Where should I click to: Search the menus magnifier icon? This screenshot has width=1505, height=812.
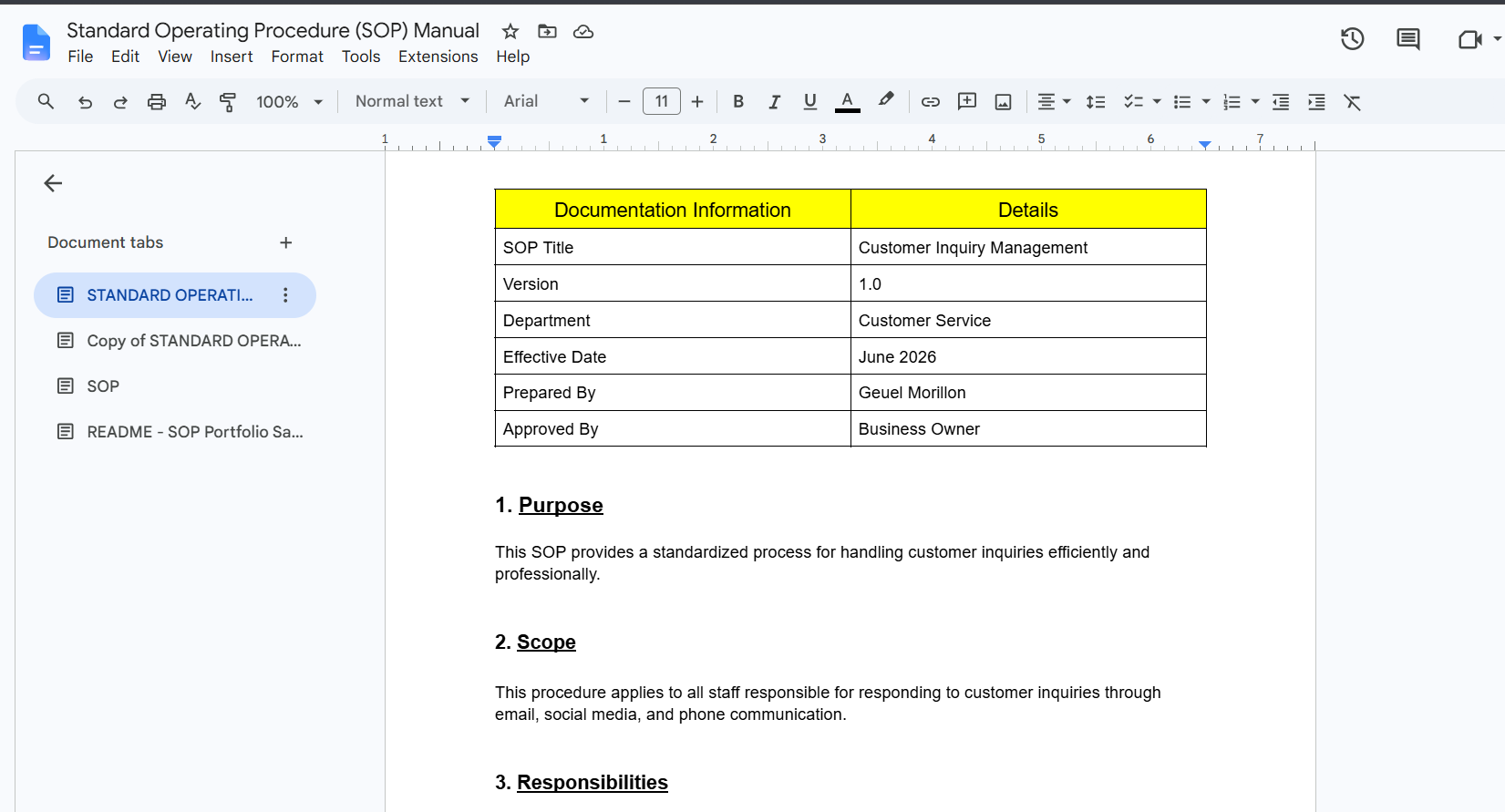[46, 101]
